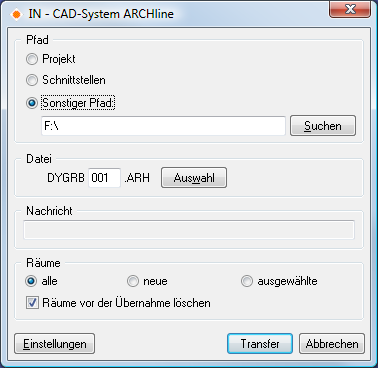Select the Projekt path radio button

tap(32, 59)
